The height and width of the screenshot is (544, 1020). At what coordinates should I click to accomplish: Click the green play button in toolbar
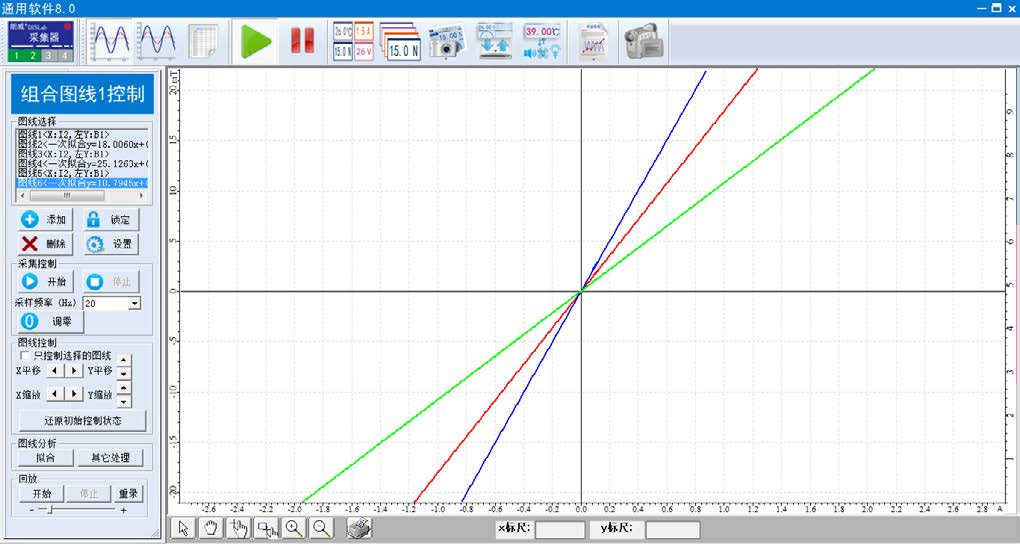[256, 41]
